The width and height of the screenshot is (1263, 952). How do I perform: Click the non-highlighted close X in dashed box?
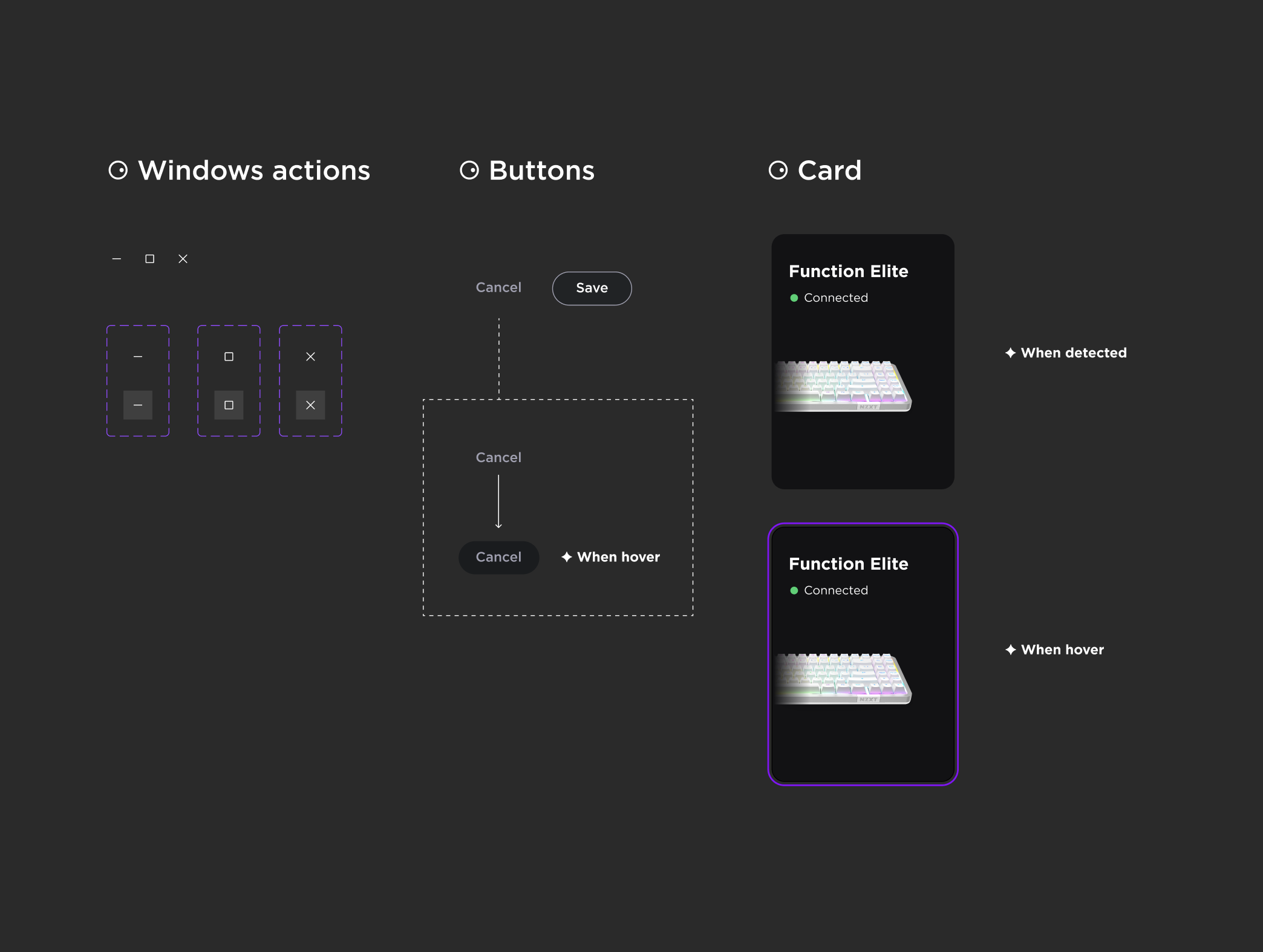pos(310,357)
